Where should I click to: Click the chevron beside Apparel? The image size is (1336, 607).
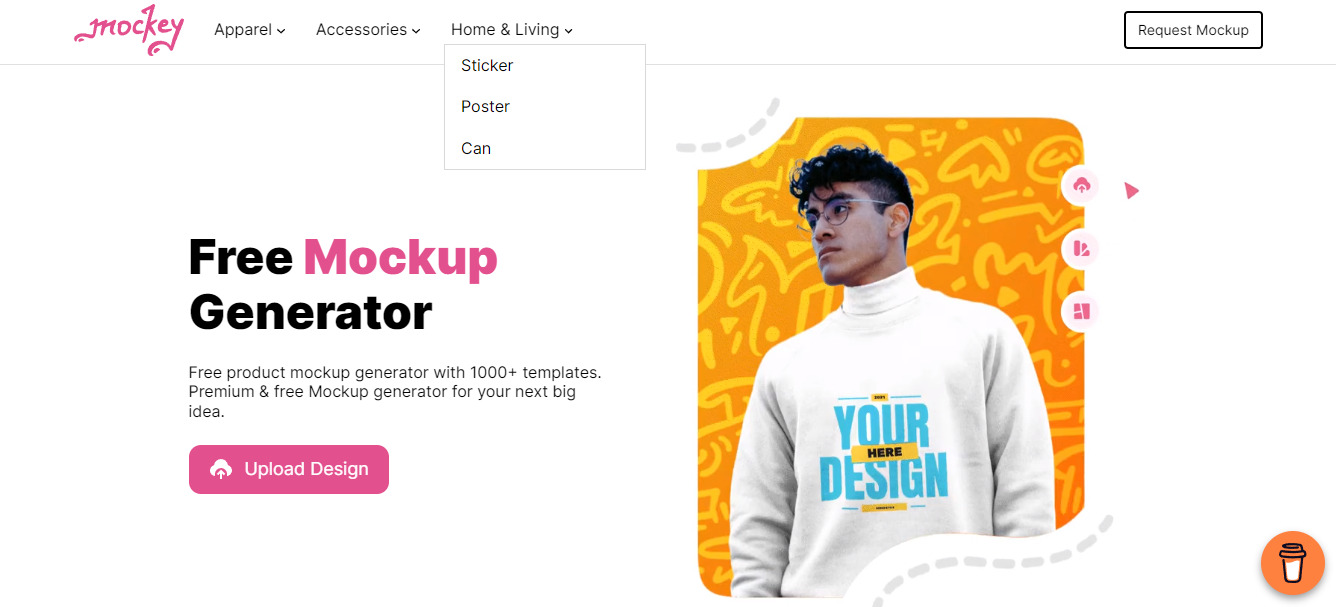pos(281,31)
